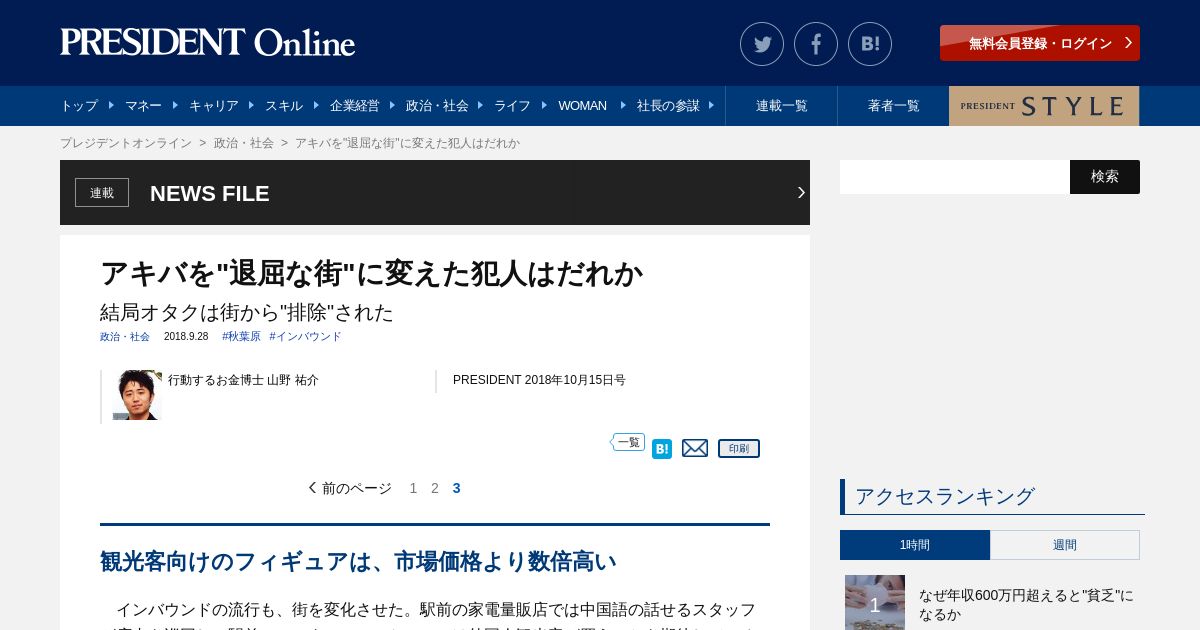Open author name 行動するお金博士 山野 祐介

coord(243,380)
